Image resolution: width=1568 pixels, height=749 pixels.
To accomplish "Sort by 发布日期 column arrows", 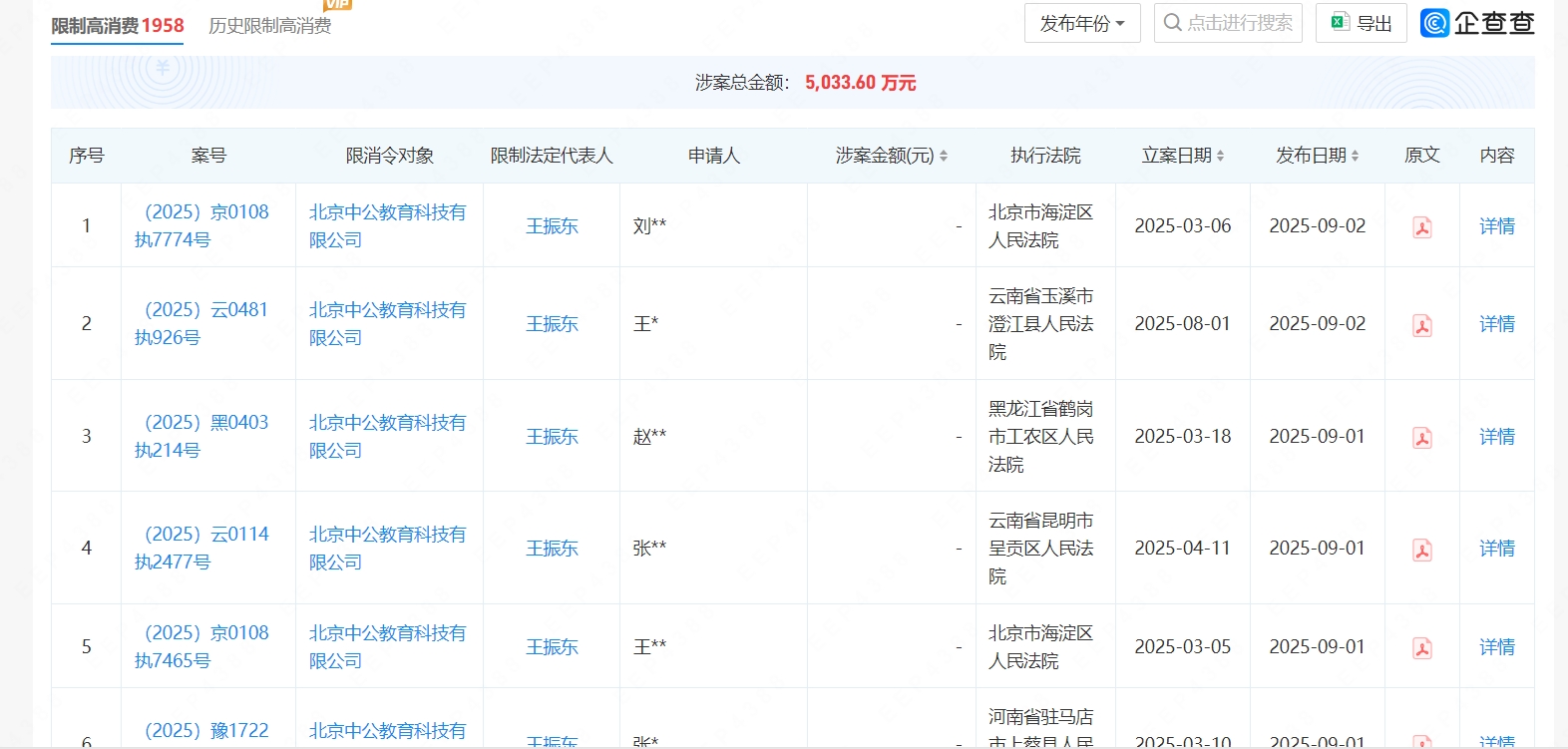I will point(1355,156).
